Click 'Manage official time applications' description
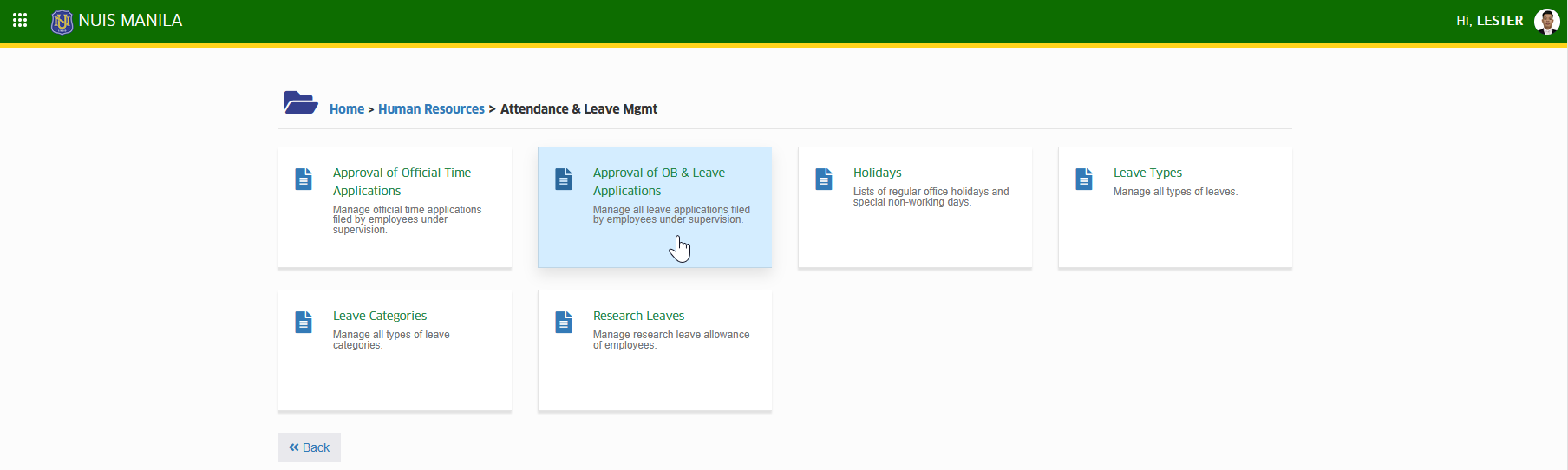 tap(407, 219)
